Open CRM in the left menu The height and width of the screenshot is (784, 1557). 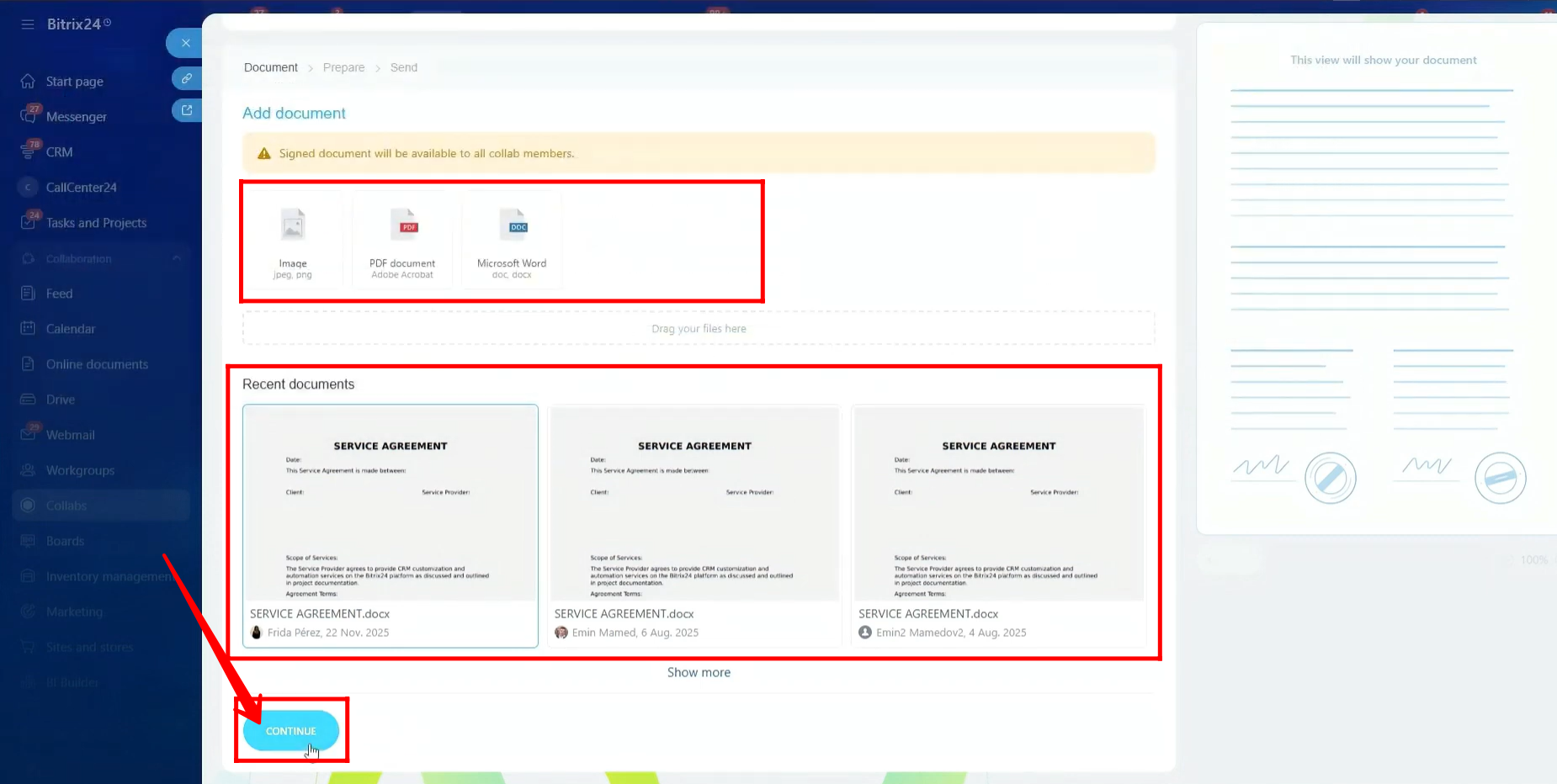tap(59, 152)
